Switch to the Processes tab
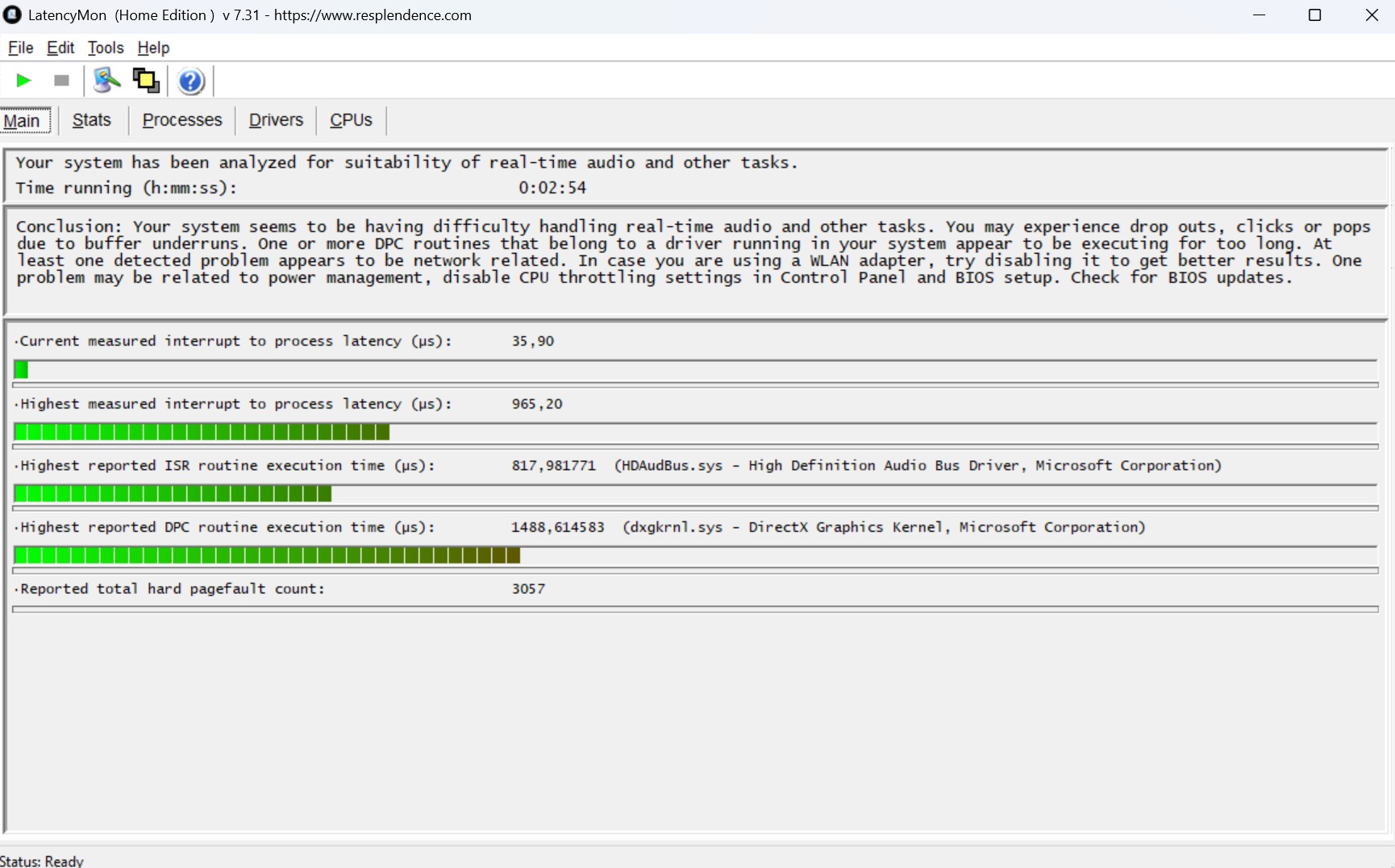The image size is (1395, 868). tap(182, 120)
